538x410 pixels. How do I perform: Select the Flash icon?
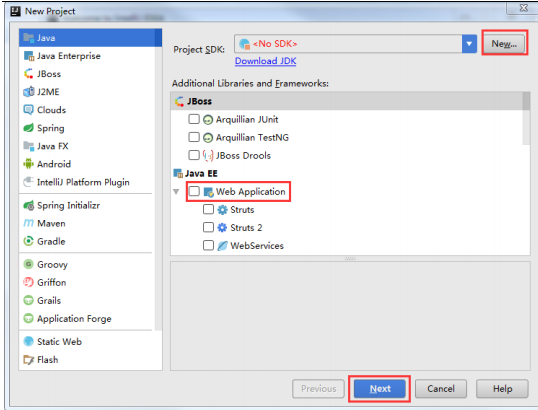[28, 360]
